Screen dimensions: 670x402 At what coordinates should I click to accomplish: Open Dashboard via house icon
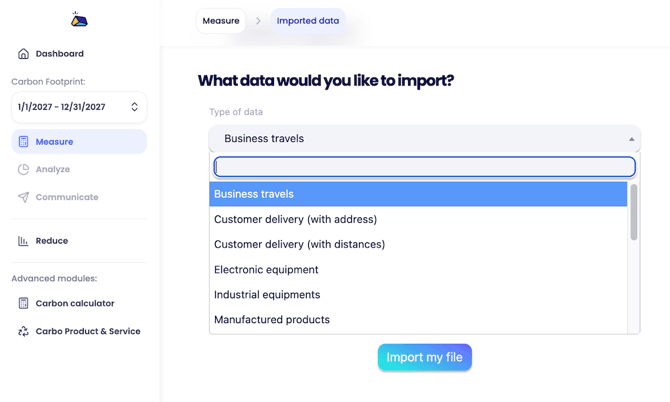point(24,54)
